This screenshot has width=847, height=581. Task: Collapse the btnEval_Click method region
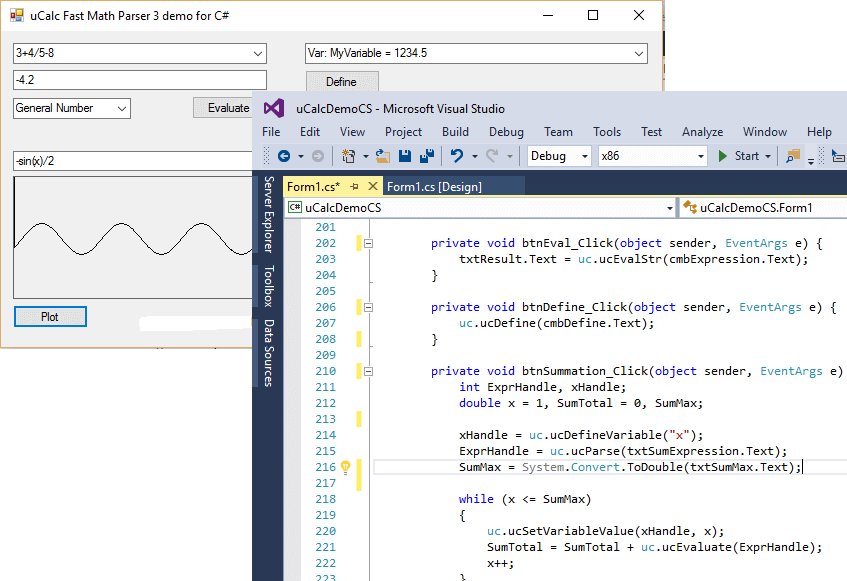pyautogui.click(x=369, y=242)
